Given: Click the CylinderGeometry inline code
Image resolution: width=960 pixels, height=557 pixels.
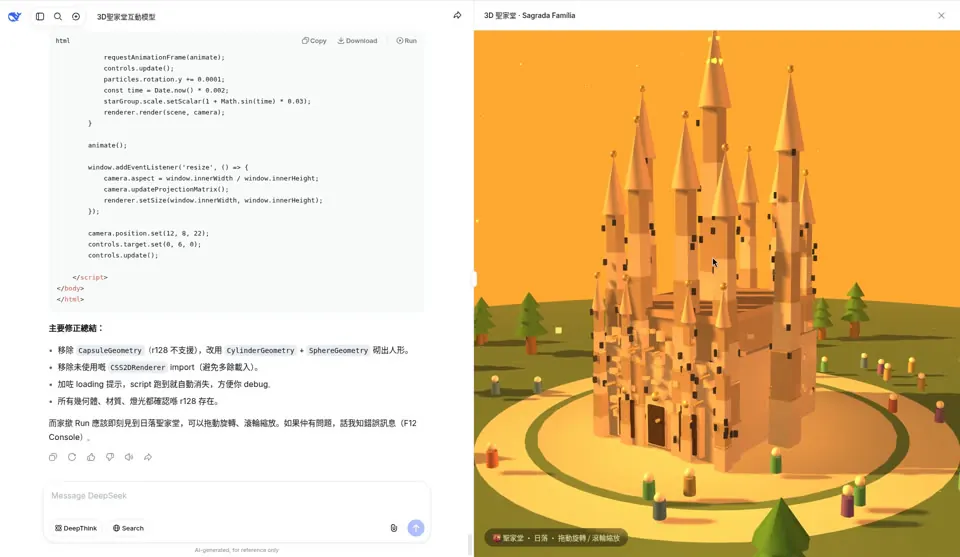Looking at the screenshot, I should coord(260,351).
